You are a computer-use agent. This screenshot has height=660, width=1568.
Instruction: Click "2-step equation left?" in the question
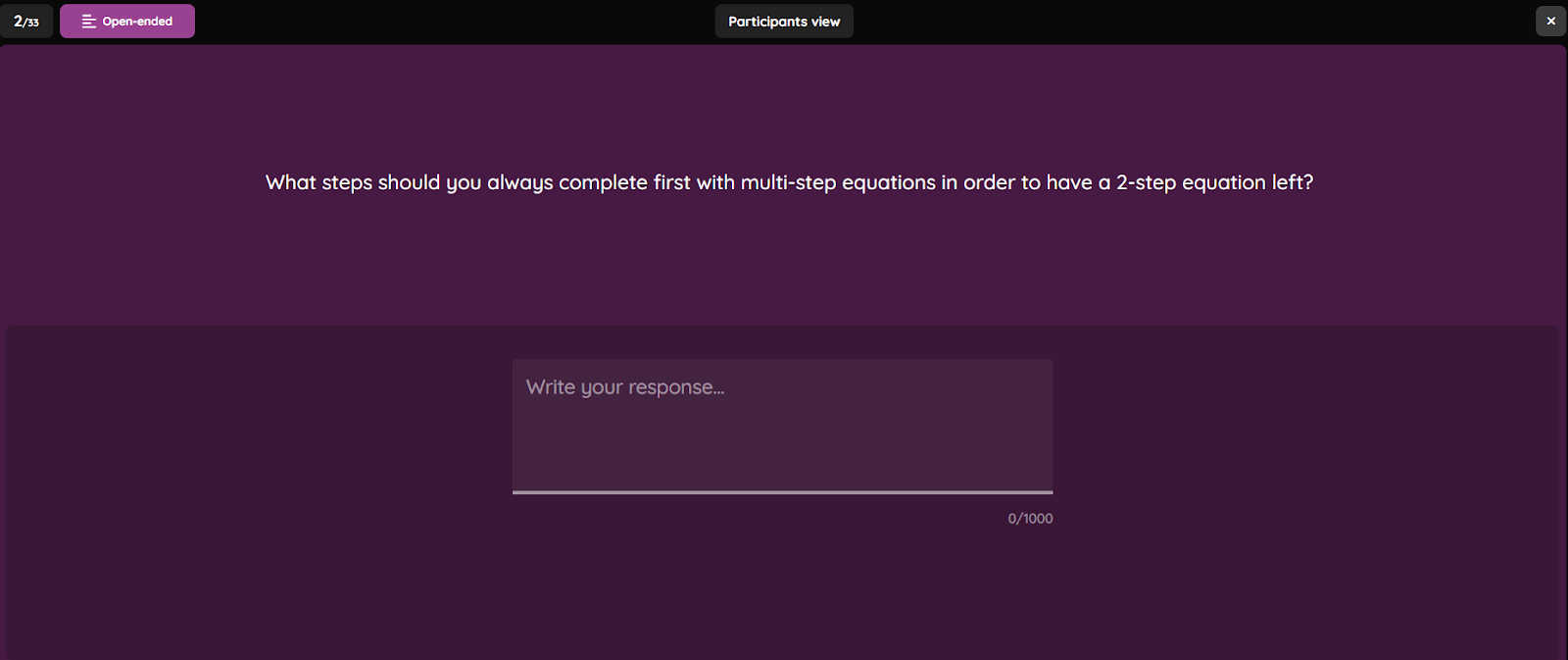(1214, 182)
